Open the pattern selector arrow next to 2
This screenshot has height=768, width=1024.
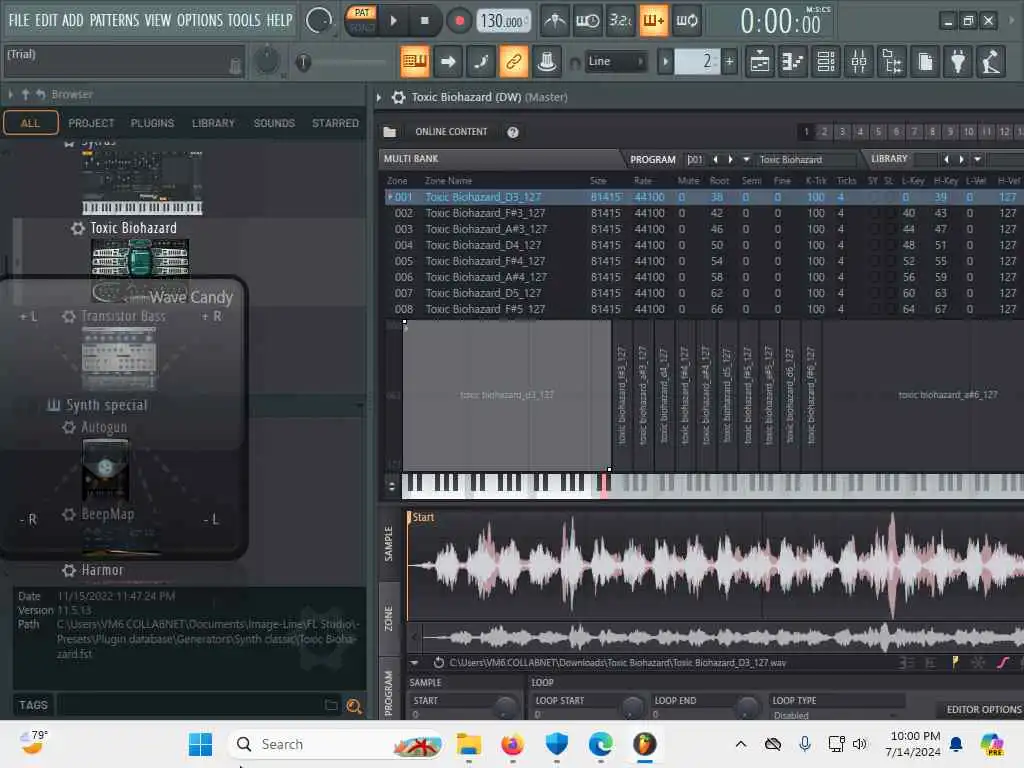point(665,62)
